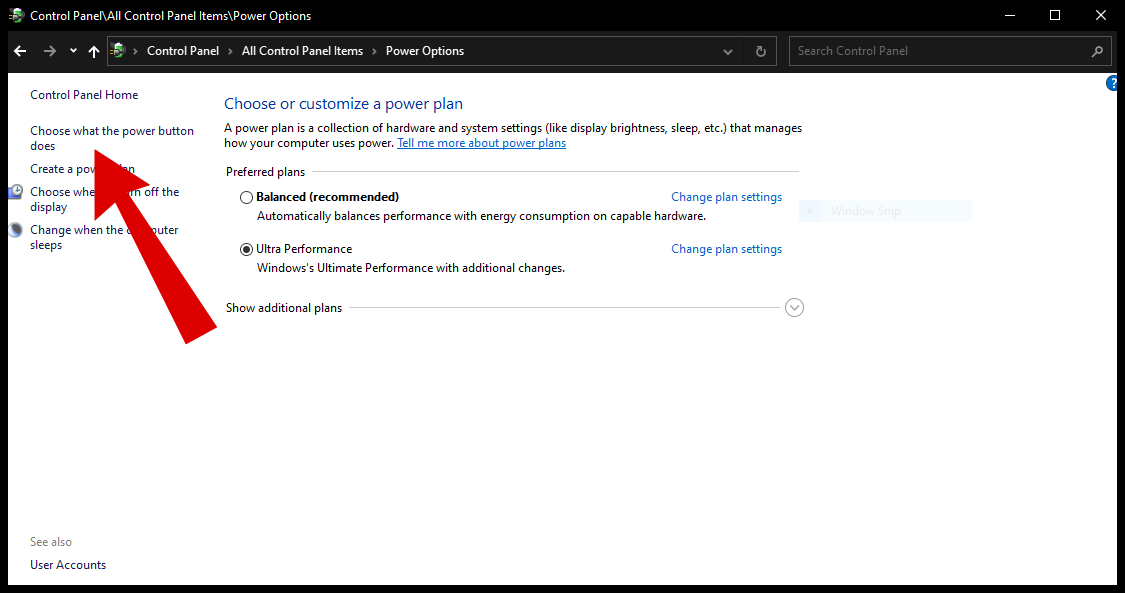This screenshot has width=1125, height=593.
Task: Select the Balanced (recommended) power plan
Action: click(247, 198)
